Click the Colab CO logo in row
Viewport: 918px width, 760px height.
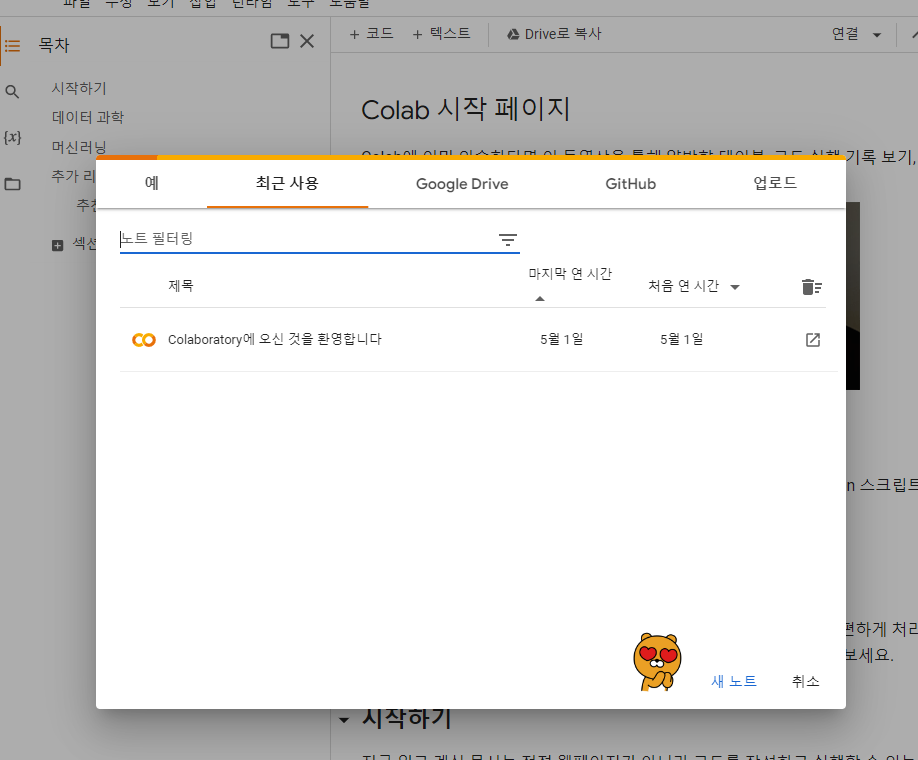click(143, 340)
